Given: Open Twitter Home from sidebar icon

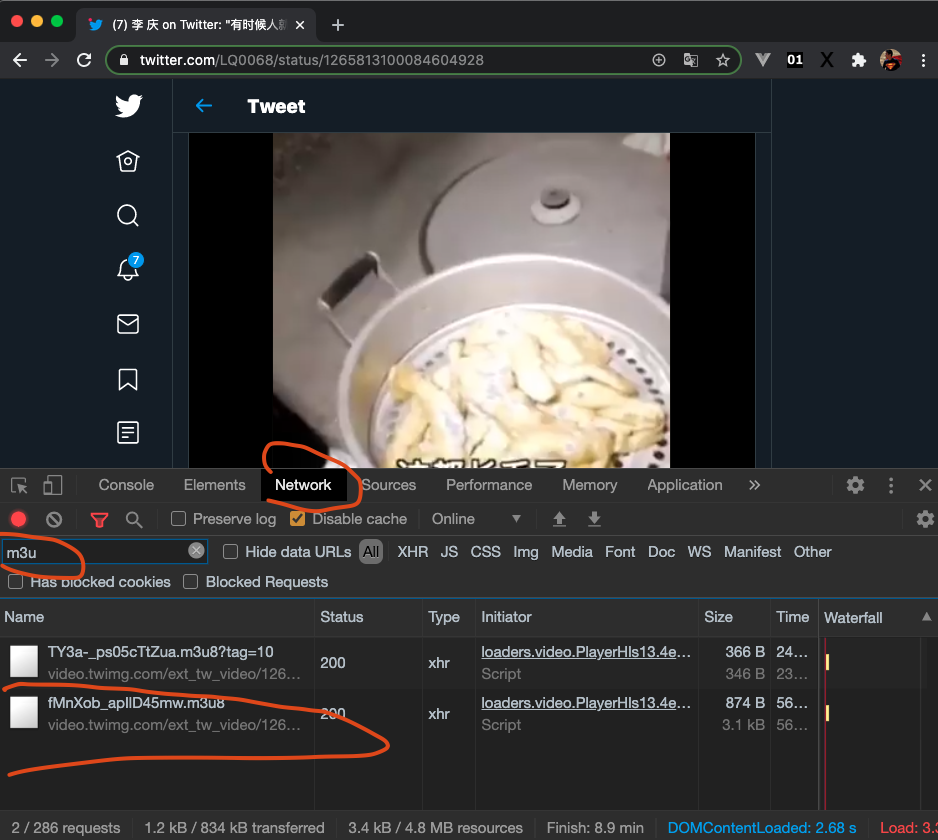Looking at the screenshot, I should (128, 161).
